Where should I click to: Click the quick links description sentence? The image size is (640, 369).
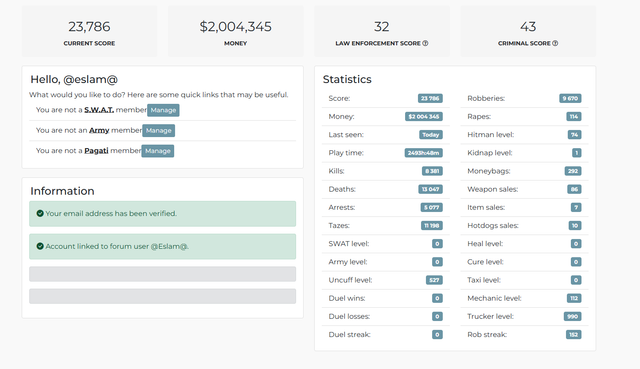coord(158,95)
